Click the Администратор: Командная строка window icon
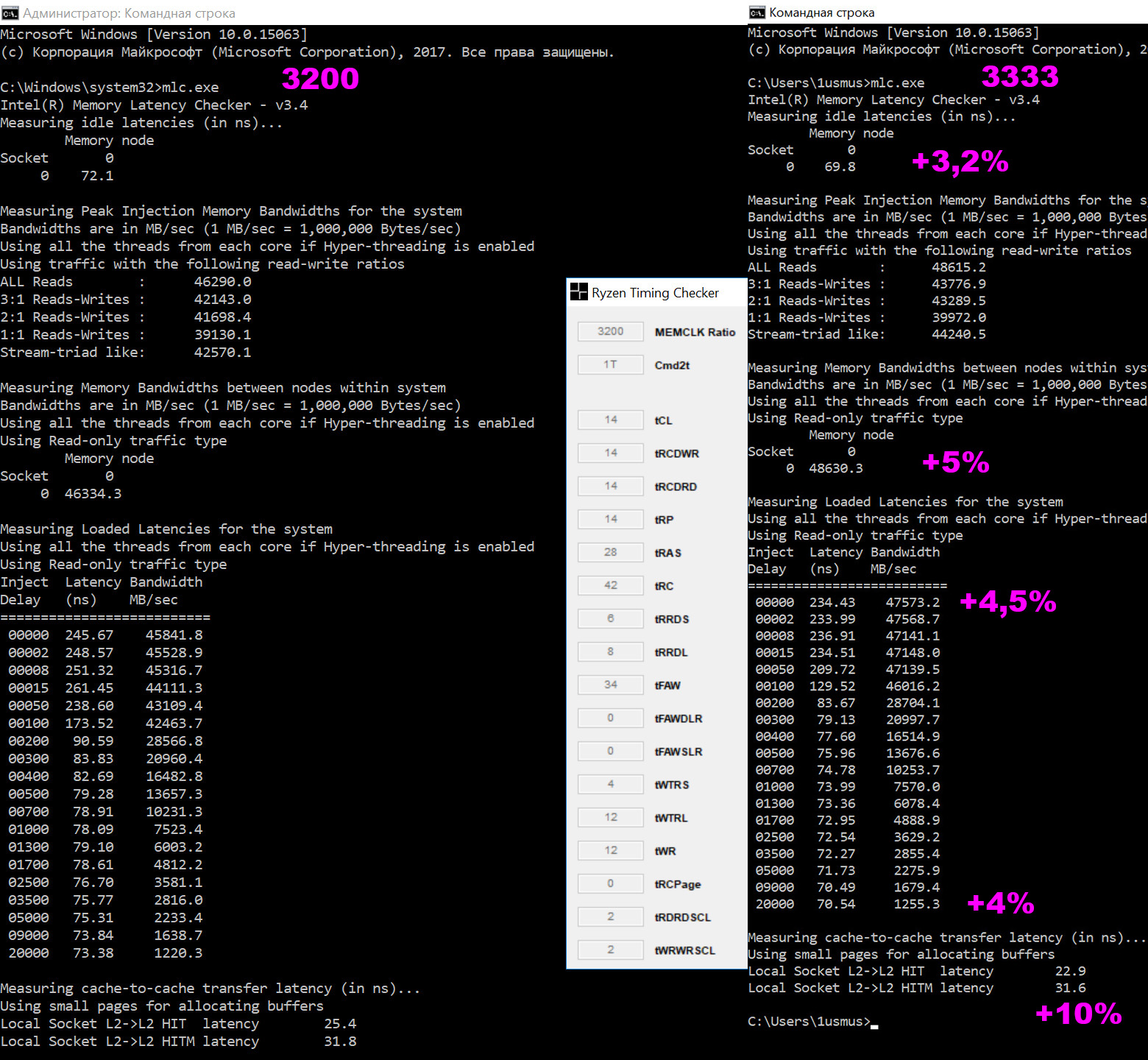Image resolution: width=1148 pixels, height=1060 pixels. point(10,13)
